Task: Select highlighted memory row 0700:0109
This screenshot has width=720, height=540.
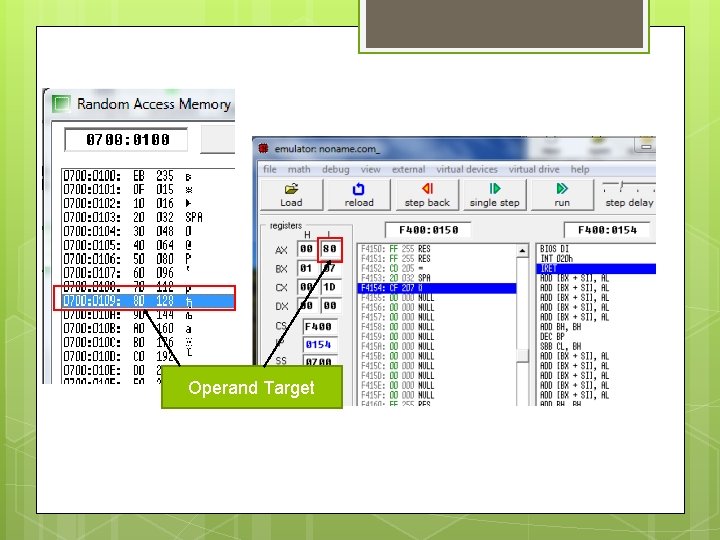Action: point(148,301)
